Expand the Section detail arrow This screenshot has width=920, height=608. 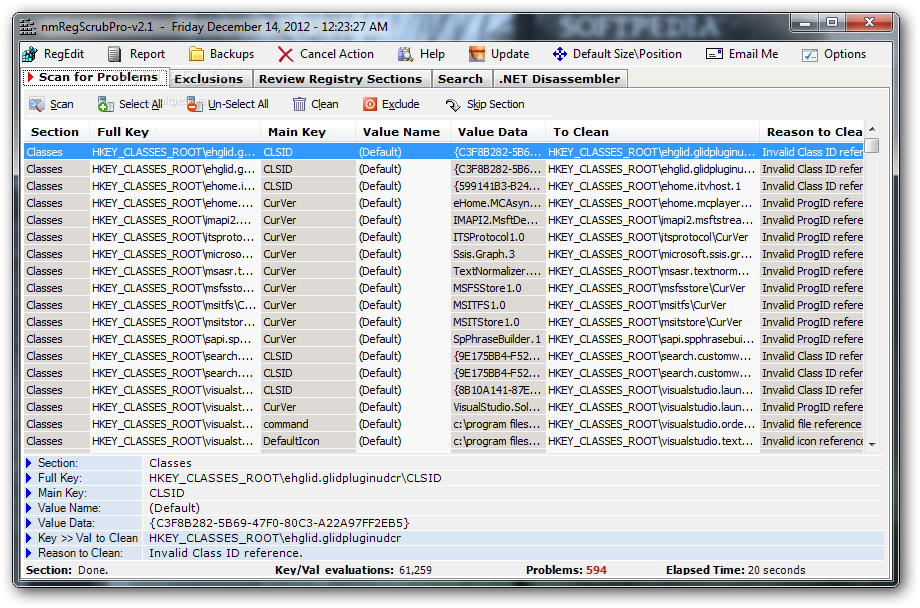point(29,463)
